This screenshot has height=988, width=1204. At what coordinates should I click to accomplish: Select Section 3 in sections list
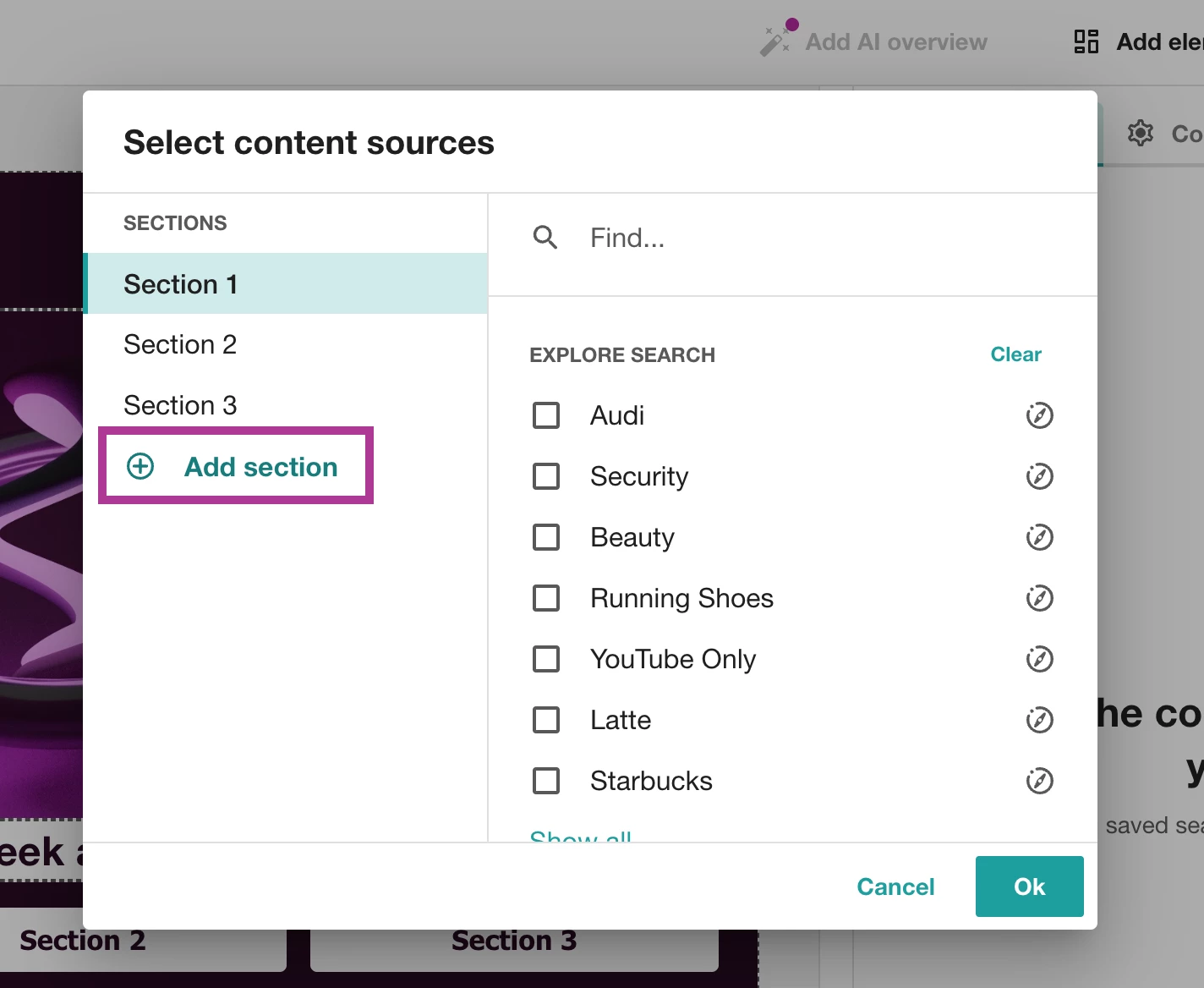click(180, 405)
